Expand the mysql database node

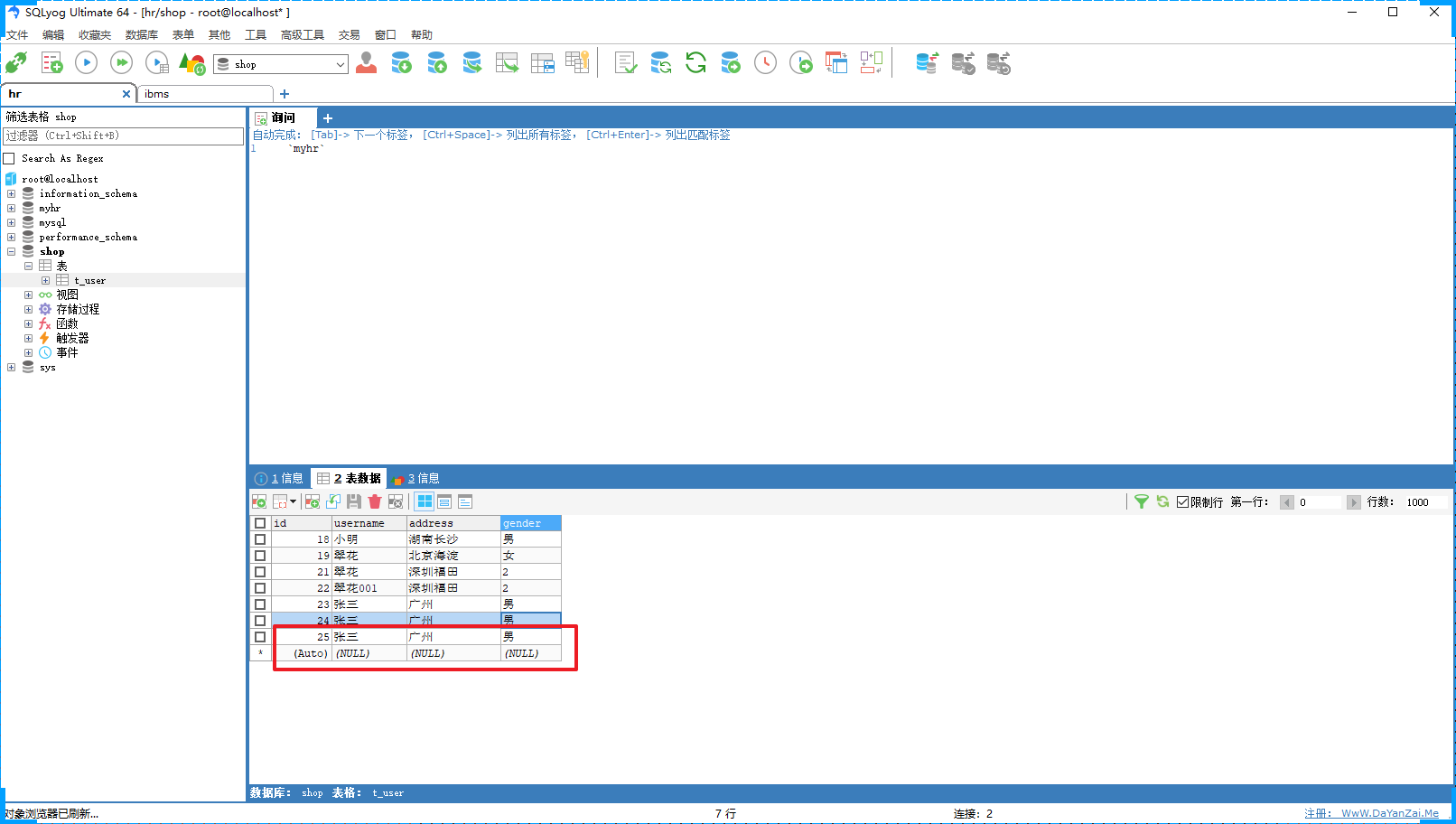11,222
